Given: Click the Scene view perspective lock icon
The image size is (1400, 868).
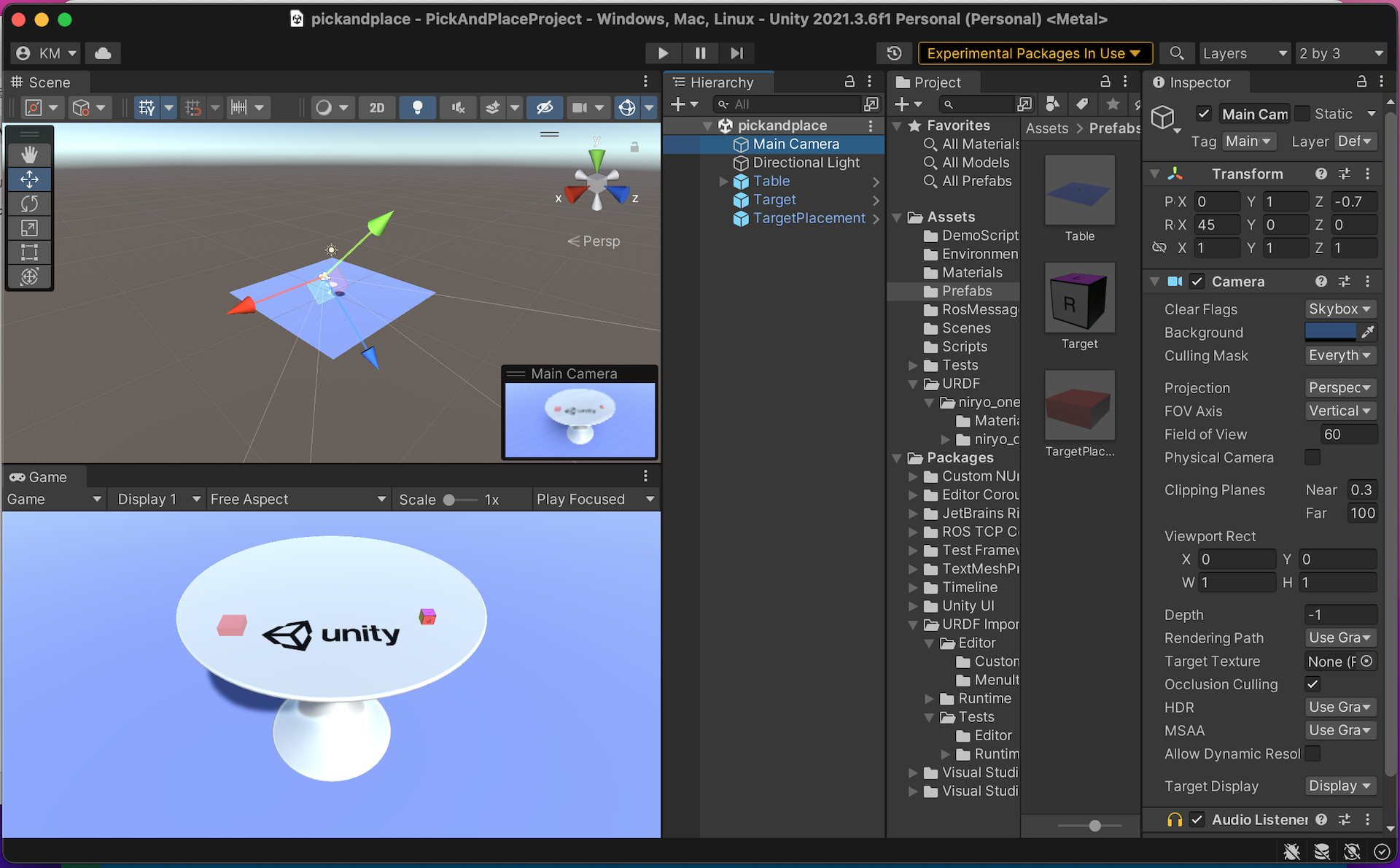Looking at the screenshot, I should tap(634, 147).
